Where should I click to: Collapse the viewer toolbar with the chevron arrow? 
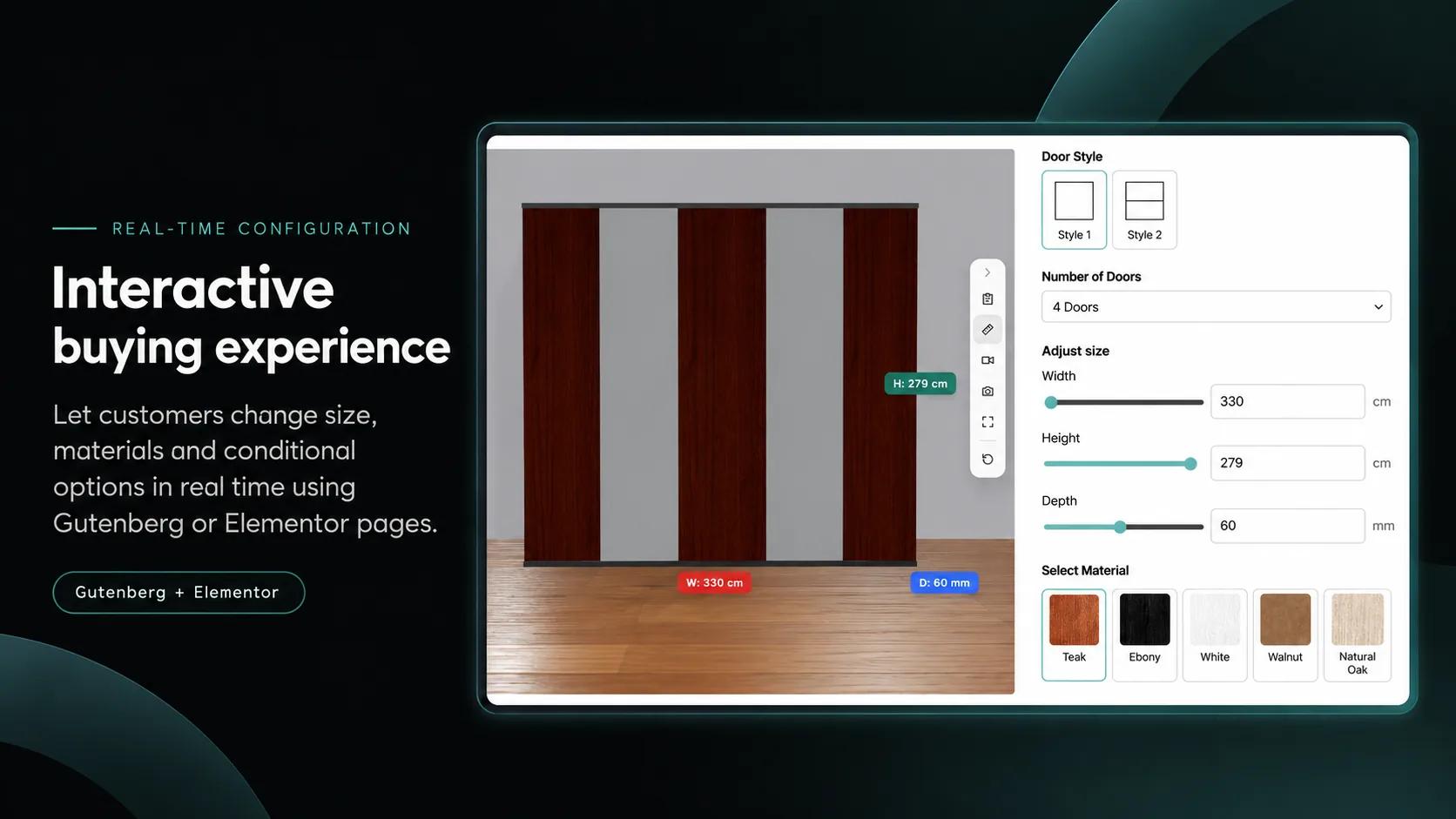pos(988,272)
